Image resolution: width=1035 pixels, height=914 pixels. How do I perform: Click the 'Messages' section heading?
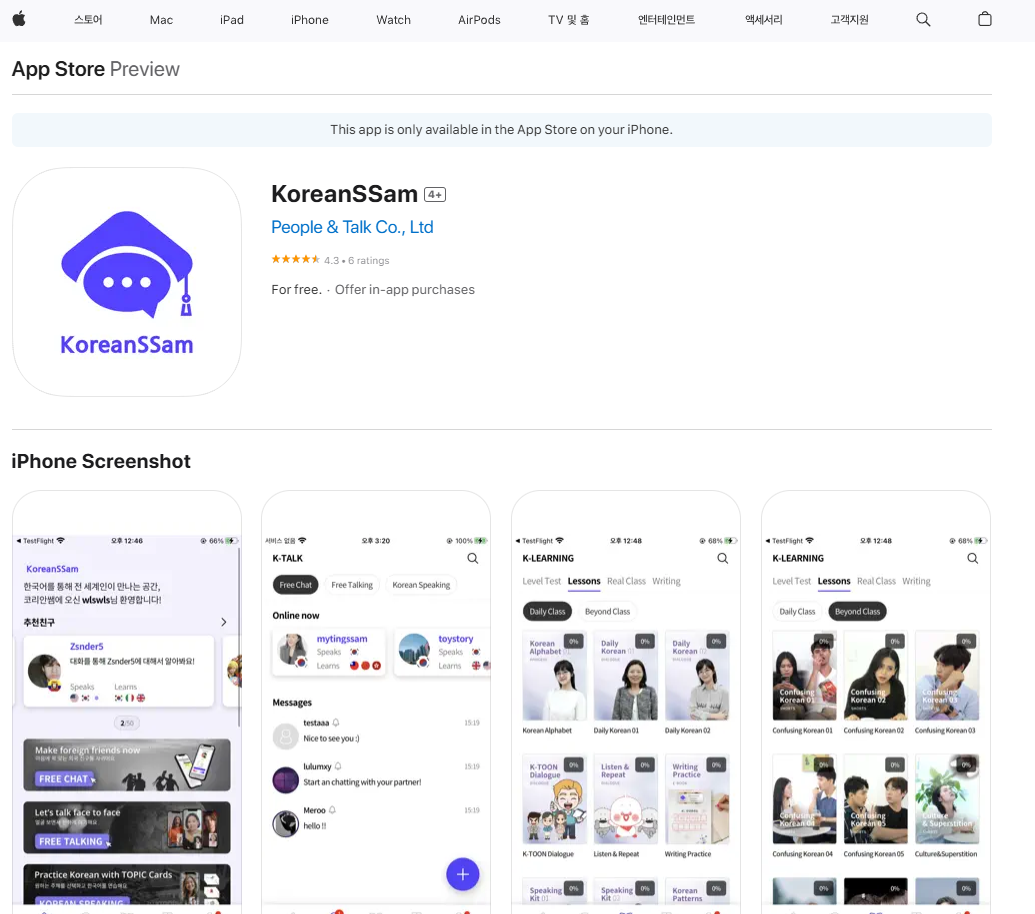click(x=292, y=703)
